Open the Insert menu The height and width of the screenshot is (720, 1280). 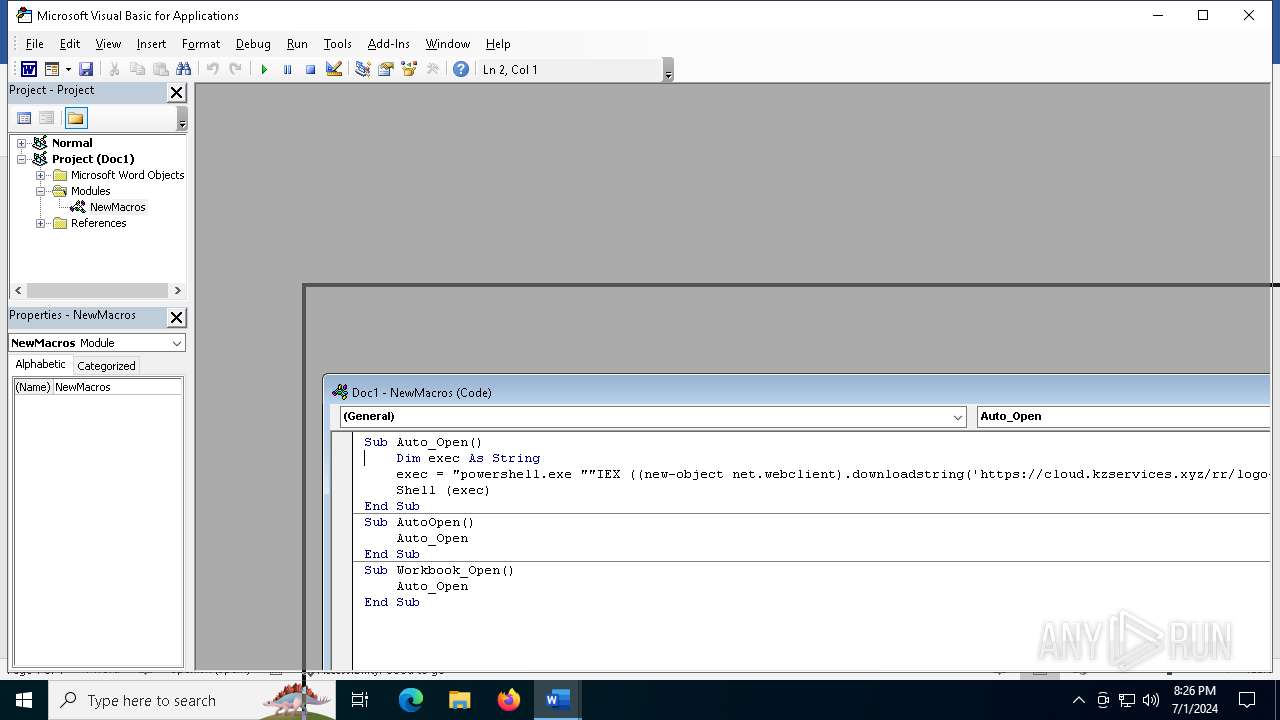point(151,44)
